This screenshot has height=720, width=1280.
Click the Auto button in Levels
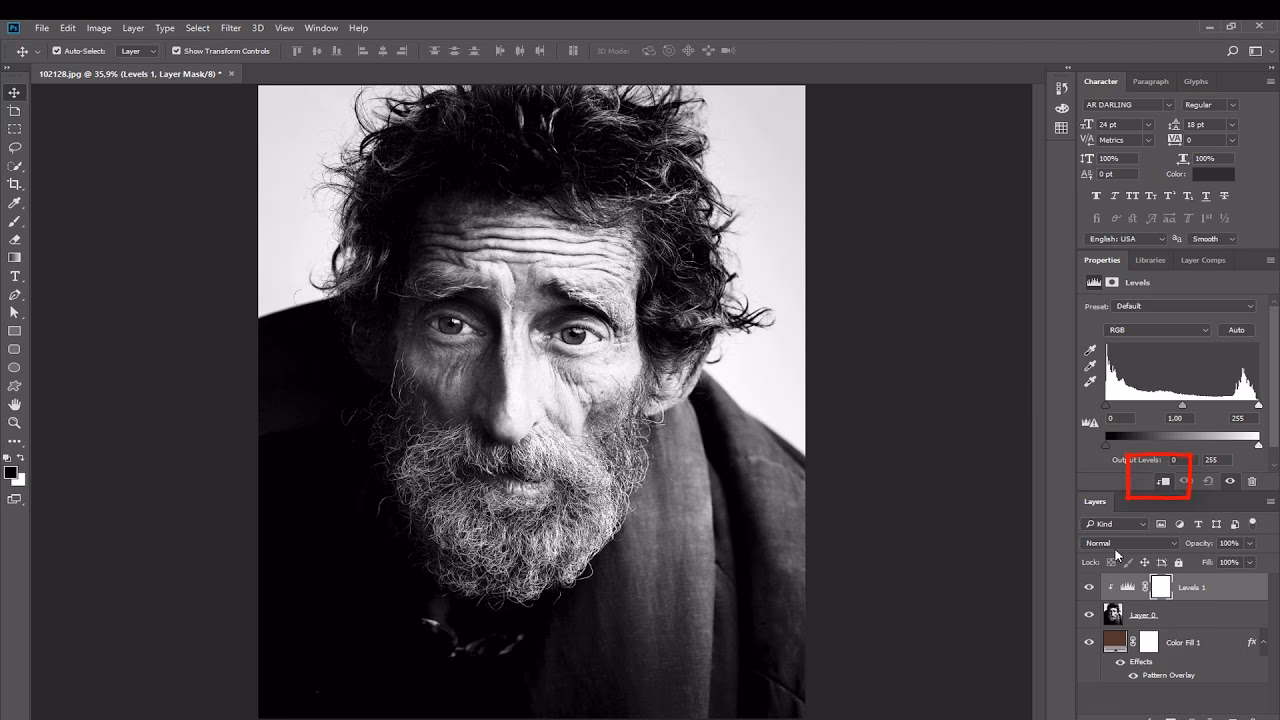(x=1237, y=329)
